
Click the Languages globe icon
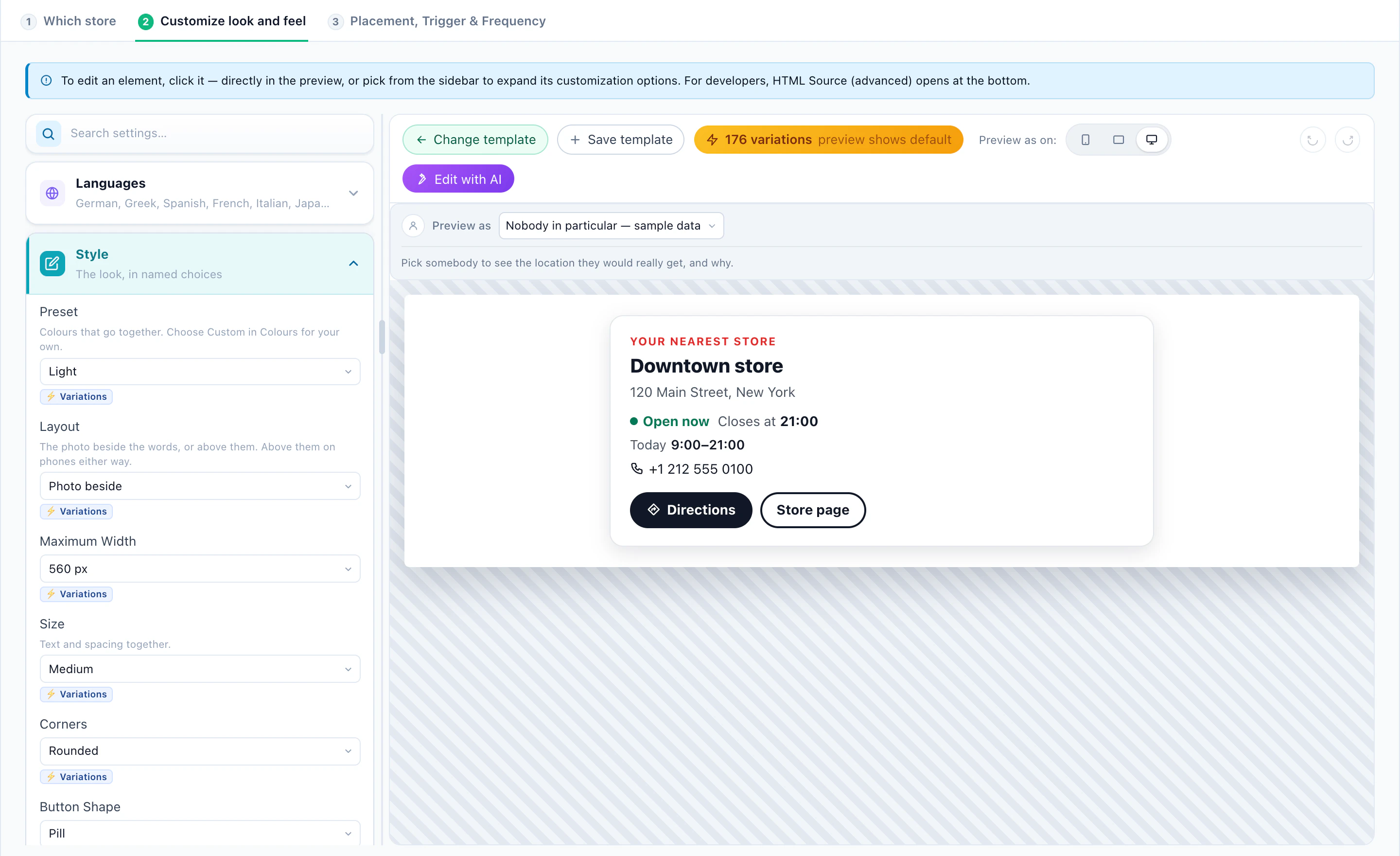(52, 193)
